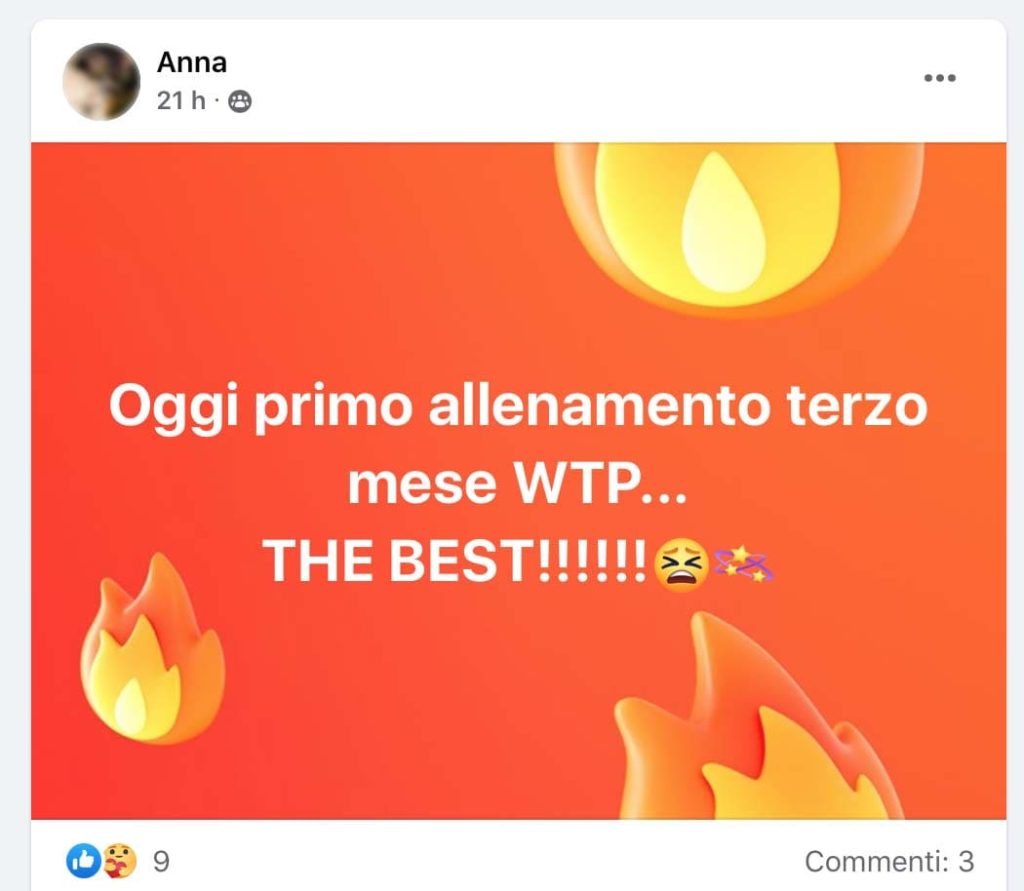Open the Commenti: 3 comments link

tap(889, 862)
